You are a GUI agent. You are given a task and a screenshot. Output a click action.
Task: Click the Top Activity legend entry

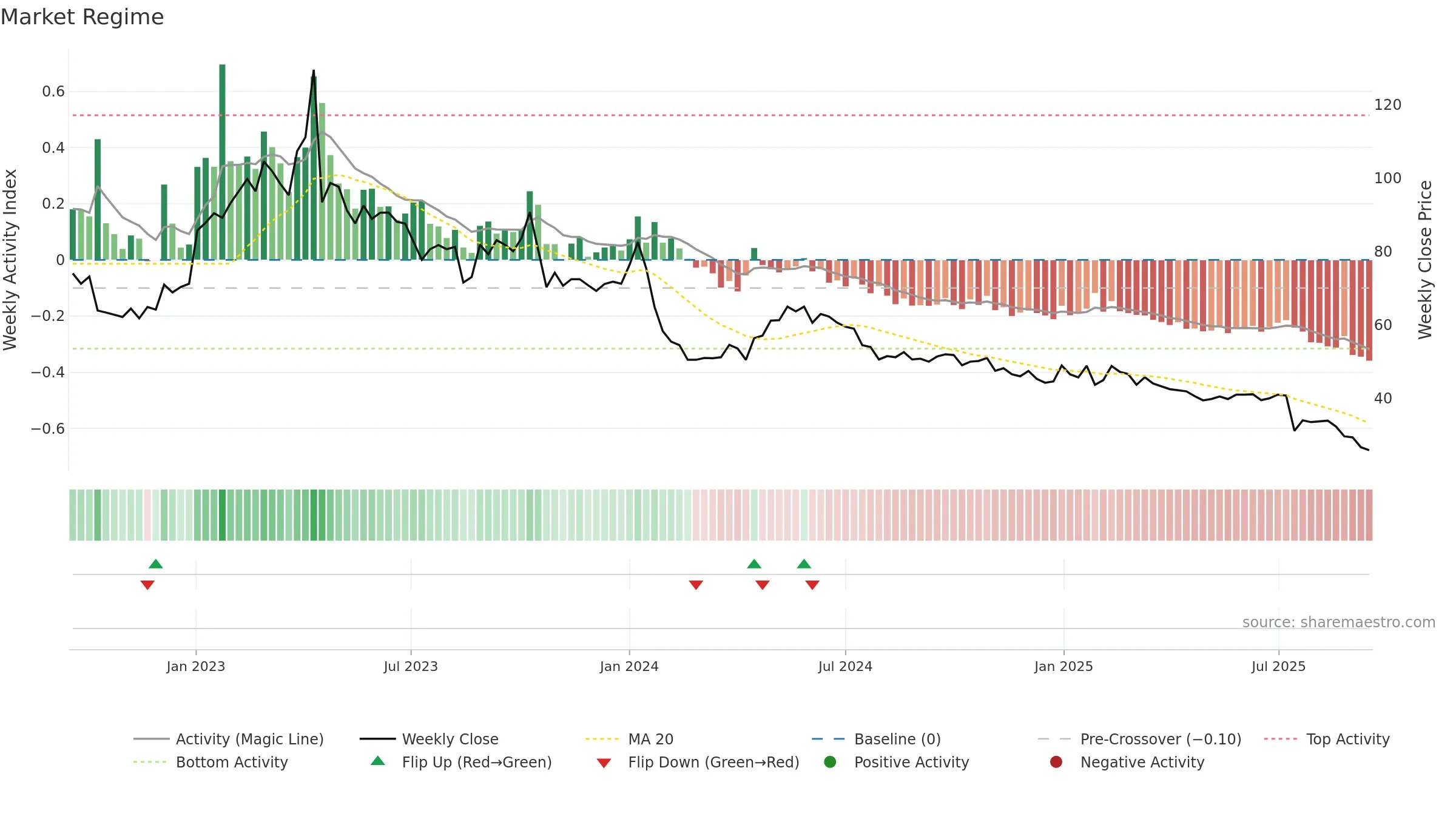1327,739
